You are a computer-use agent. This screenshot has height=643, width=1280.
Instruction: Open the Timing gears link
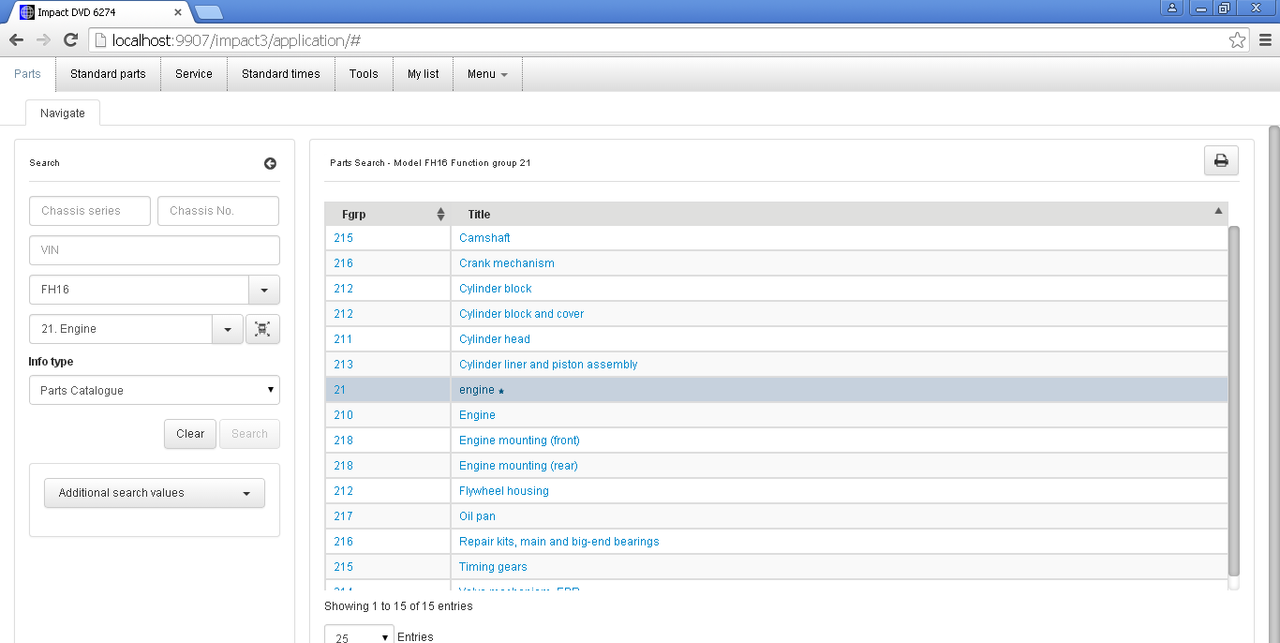pos(493,567)
